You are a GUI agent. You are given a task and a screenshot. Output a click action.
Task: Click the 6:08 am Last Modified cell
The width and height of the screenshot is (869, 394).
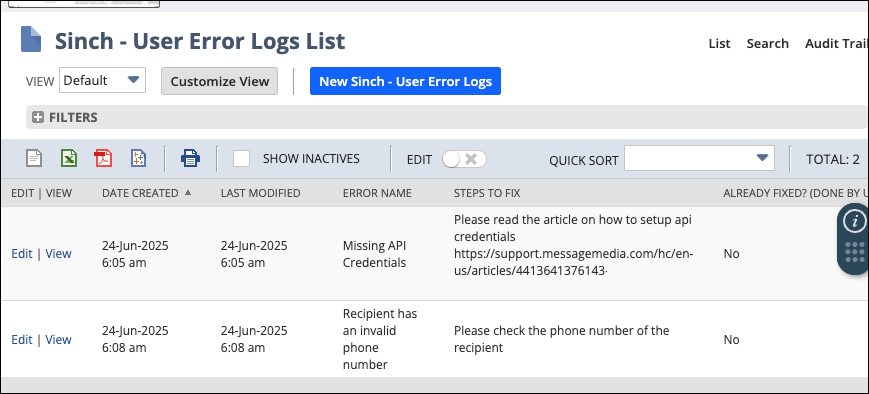(x=254, y=339)
